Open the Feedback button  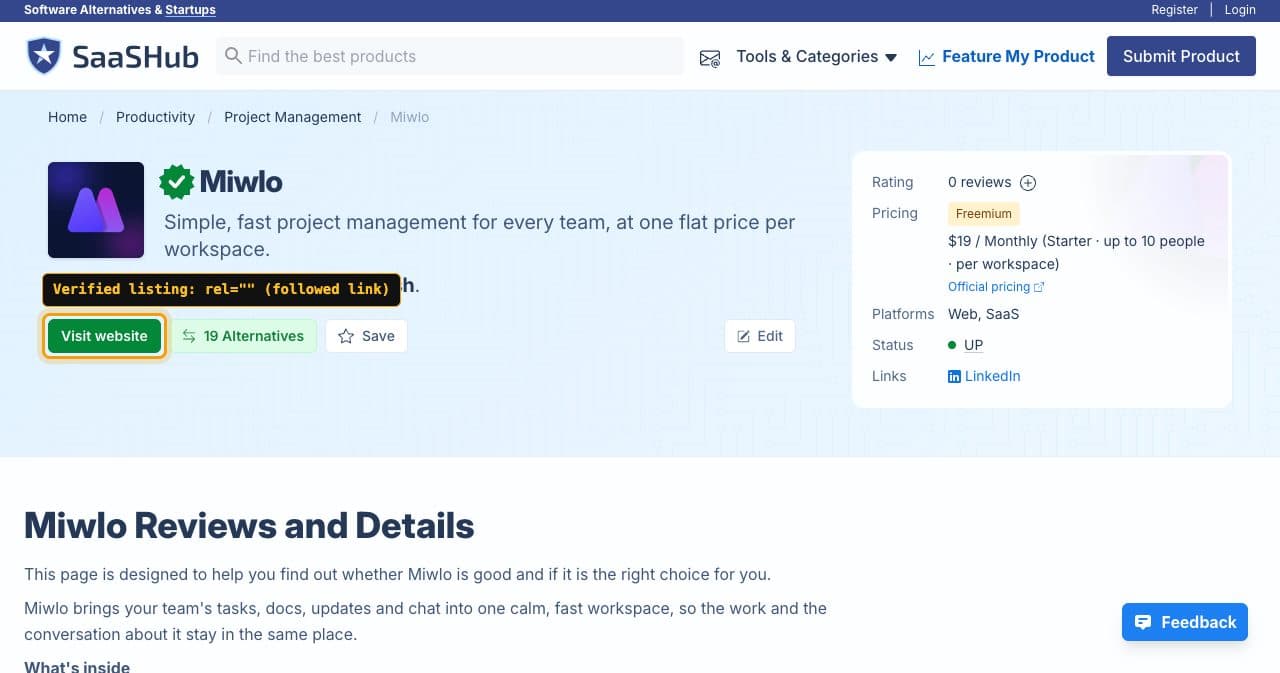point(1185,622)
